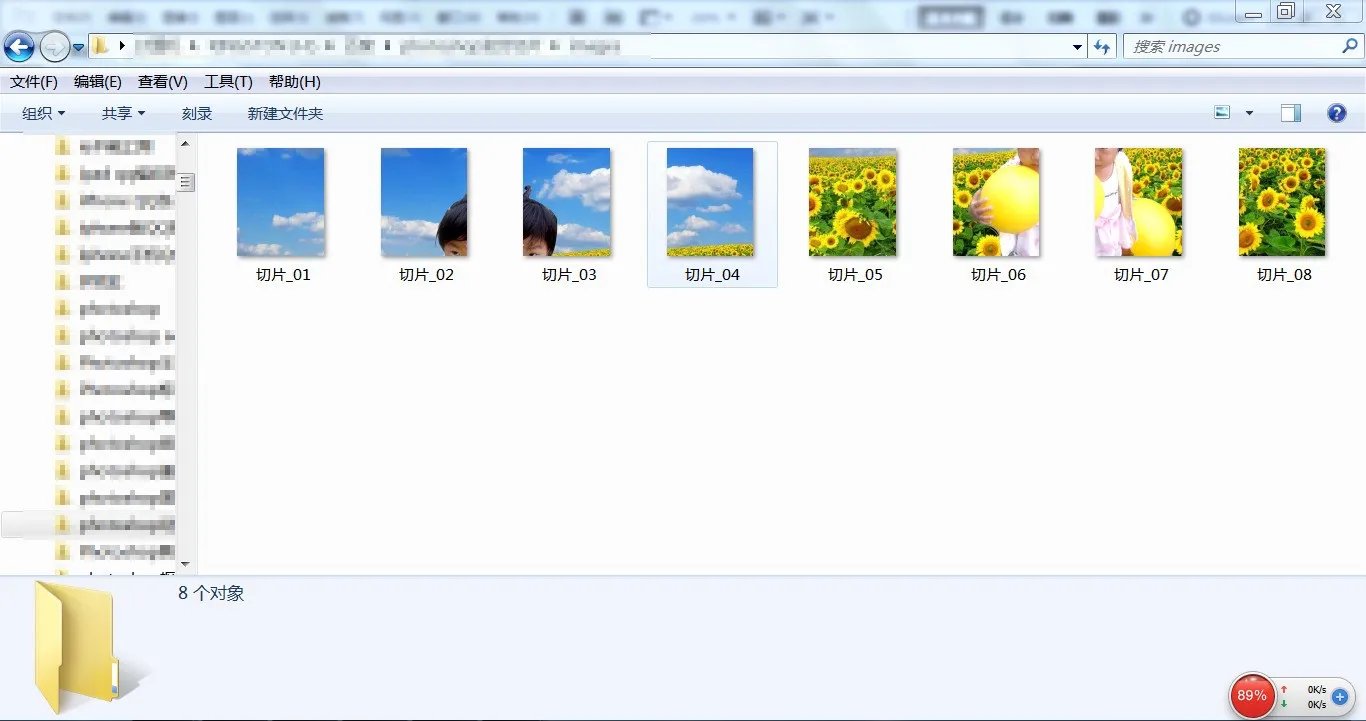1366x721 pixels.
Task: Click the refresh button beside address bar
Action: [x=1102, y=47]
